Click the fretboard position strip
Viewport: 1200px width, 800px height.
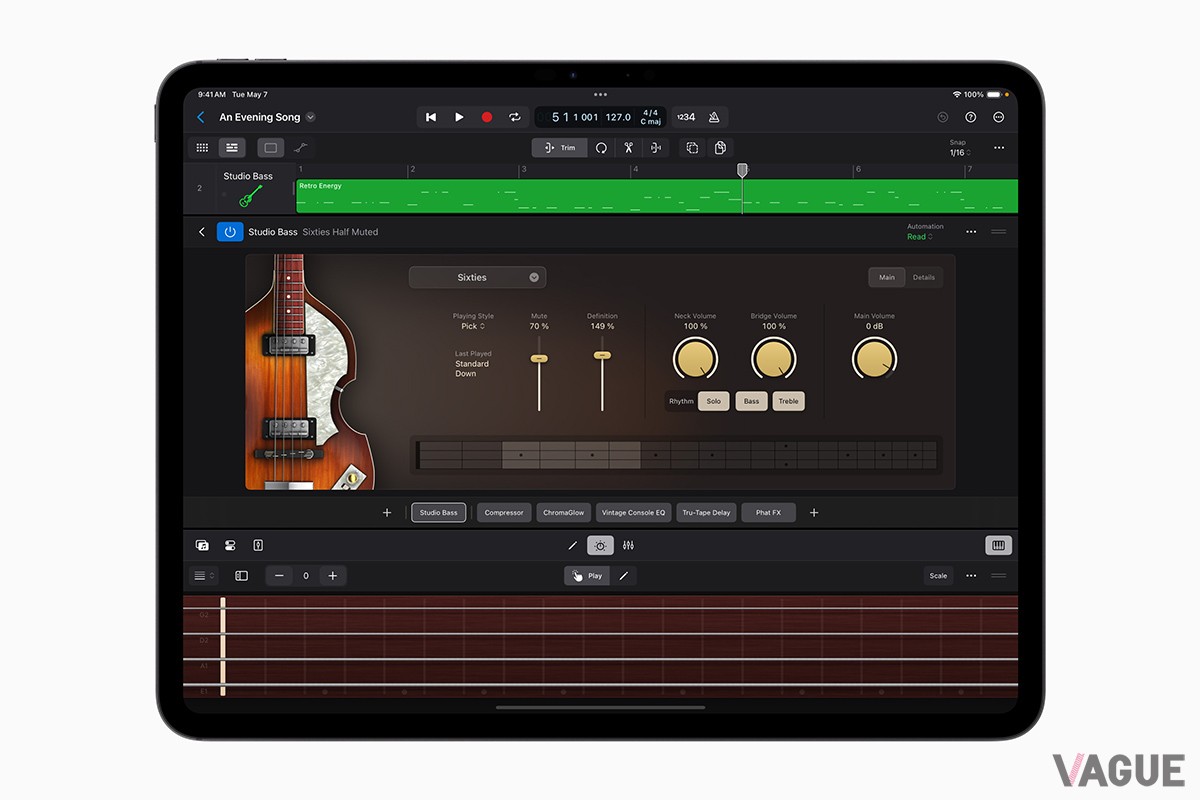tap(677, 455)
